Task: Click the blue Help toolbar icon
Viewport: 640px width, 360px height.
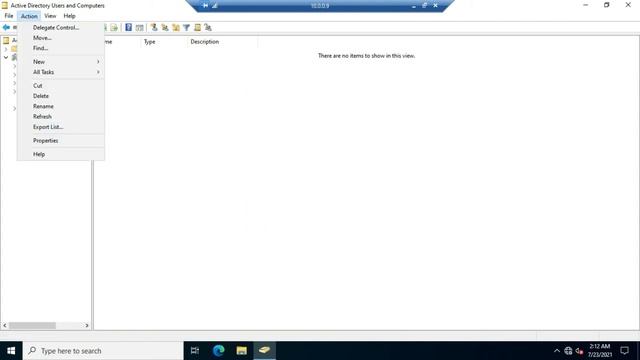Action: click(129, 27)
